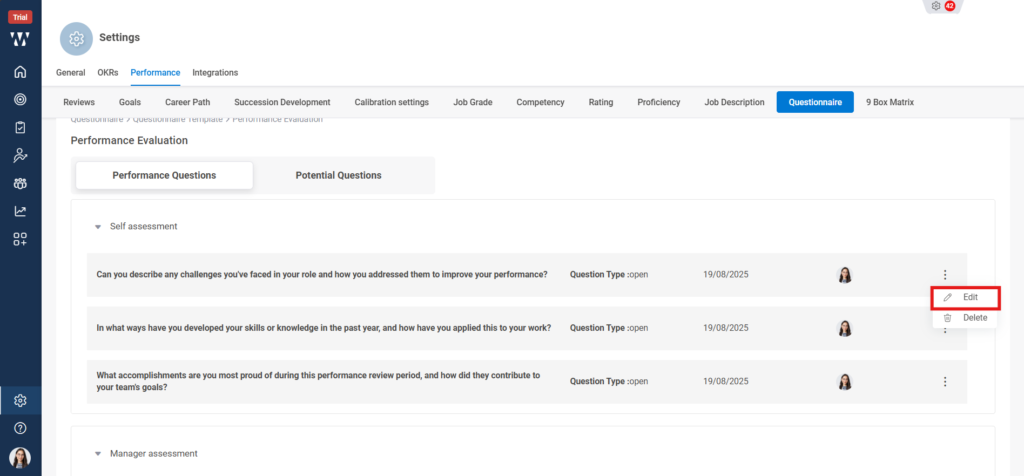1024x476 pixels.
Task: Open the question mark help icon
Action: (20, 428)
